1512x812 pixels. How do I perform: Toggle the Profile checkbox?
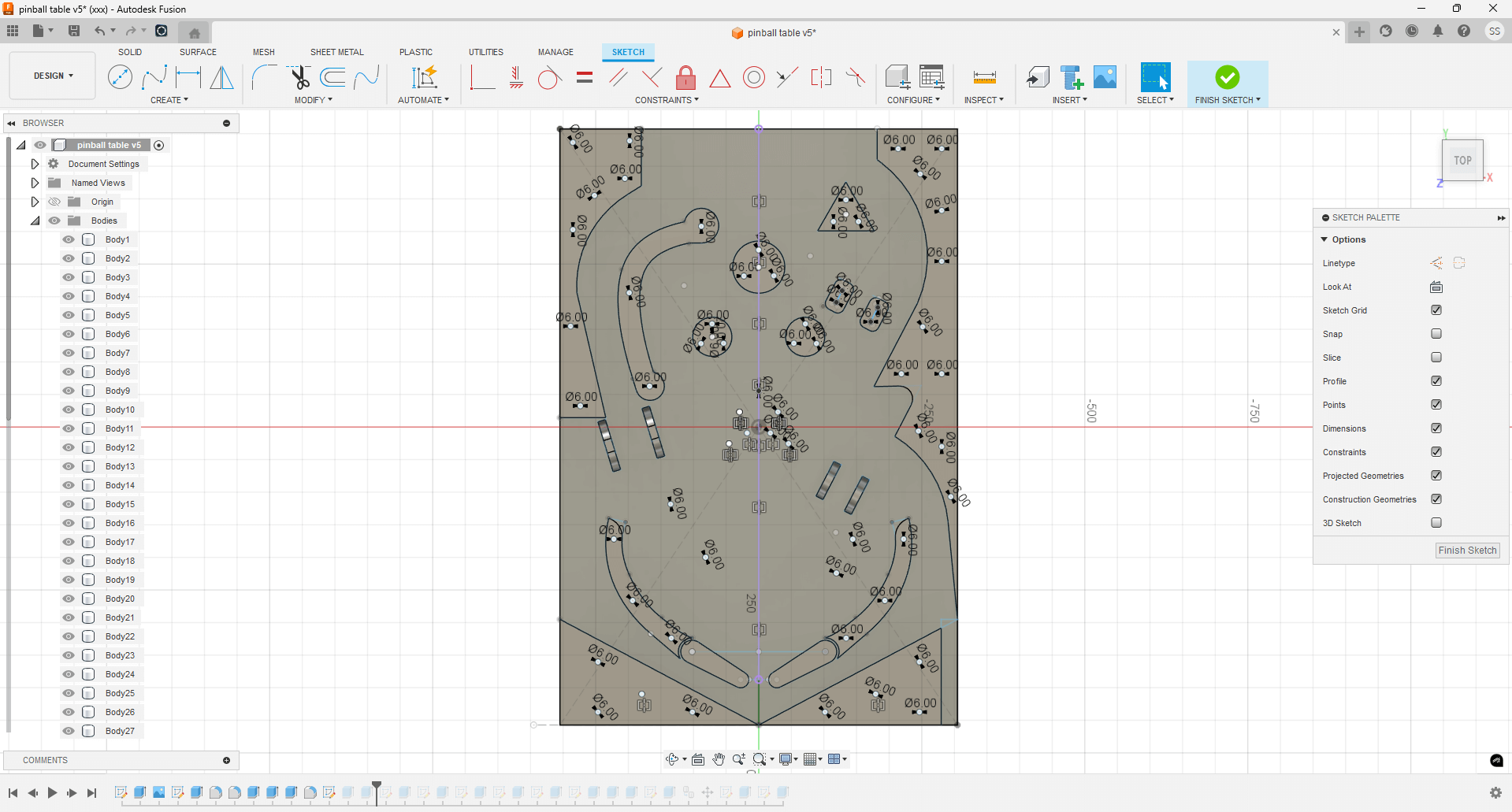(1436, 381)
